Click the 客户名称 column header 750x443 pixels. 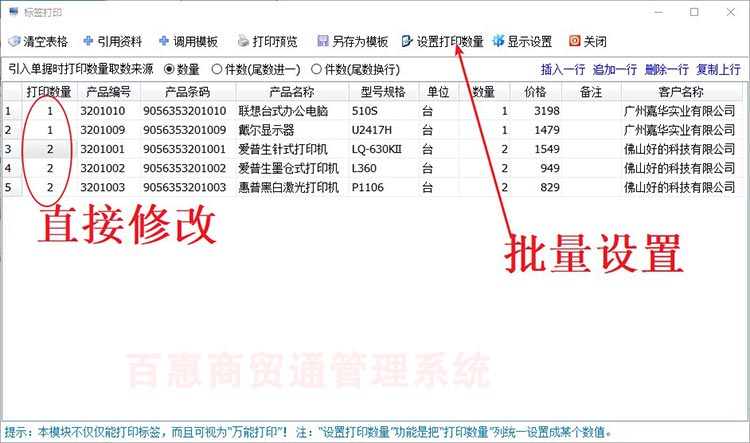coord(682,91)
